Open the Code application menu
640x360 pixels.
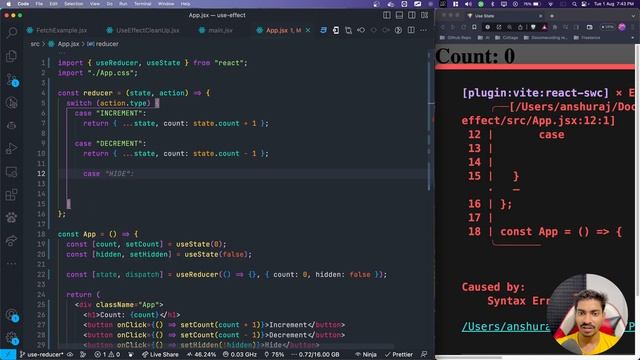(x=23, y=4)
